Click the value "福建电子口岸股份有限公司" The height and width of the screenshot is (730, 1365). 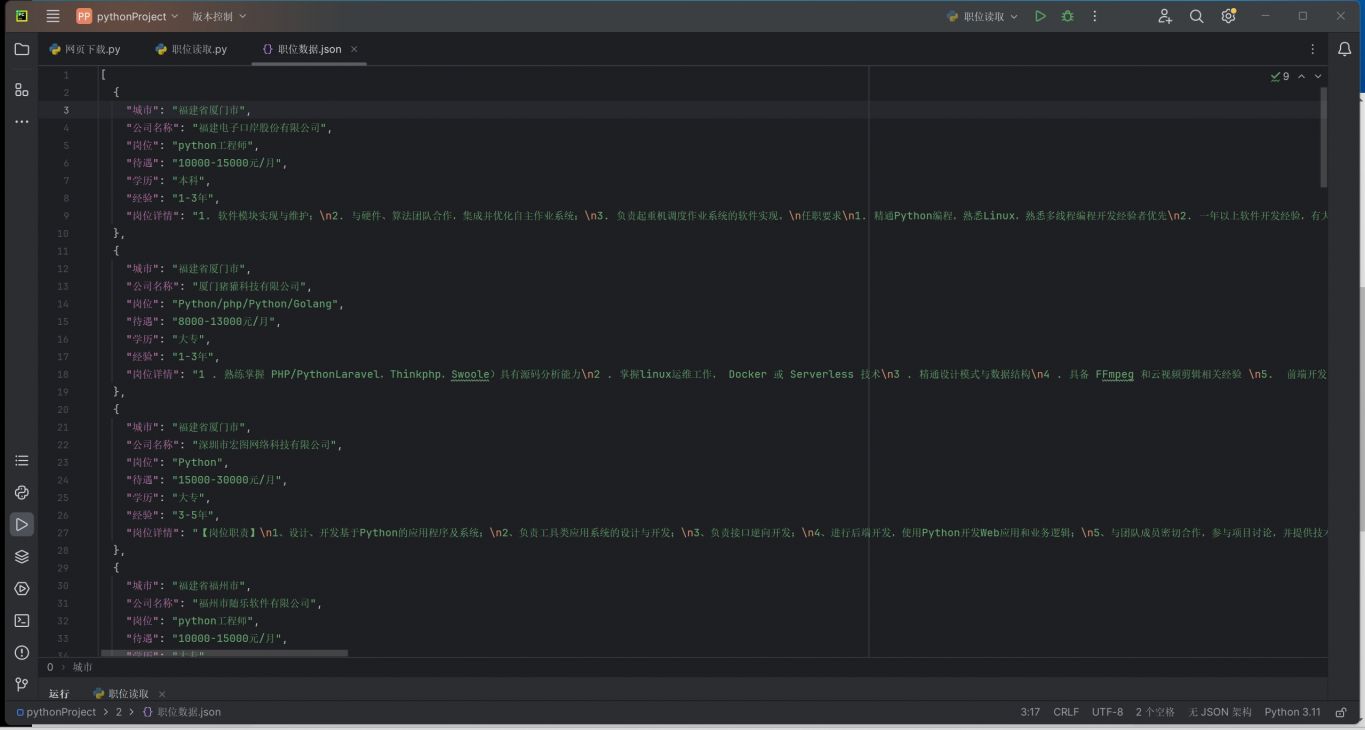pos(259,128)
